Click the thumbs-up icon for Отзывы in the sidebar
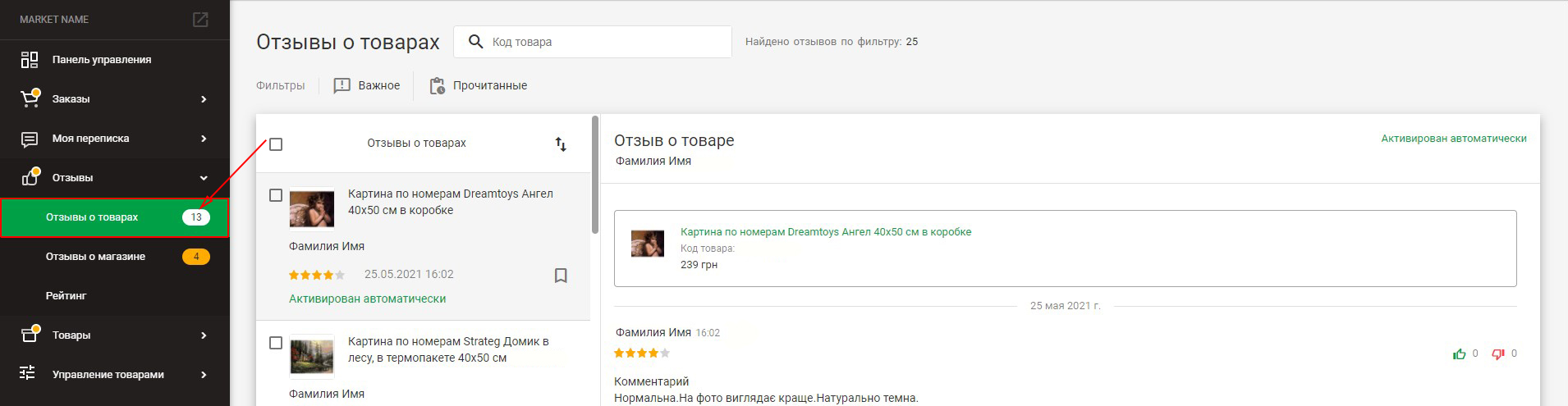 click(30, 177)
